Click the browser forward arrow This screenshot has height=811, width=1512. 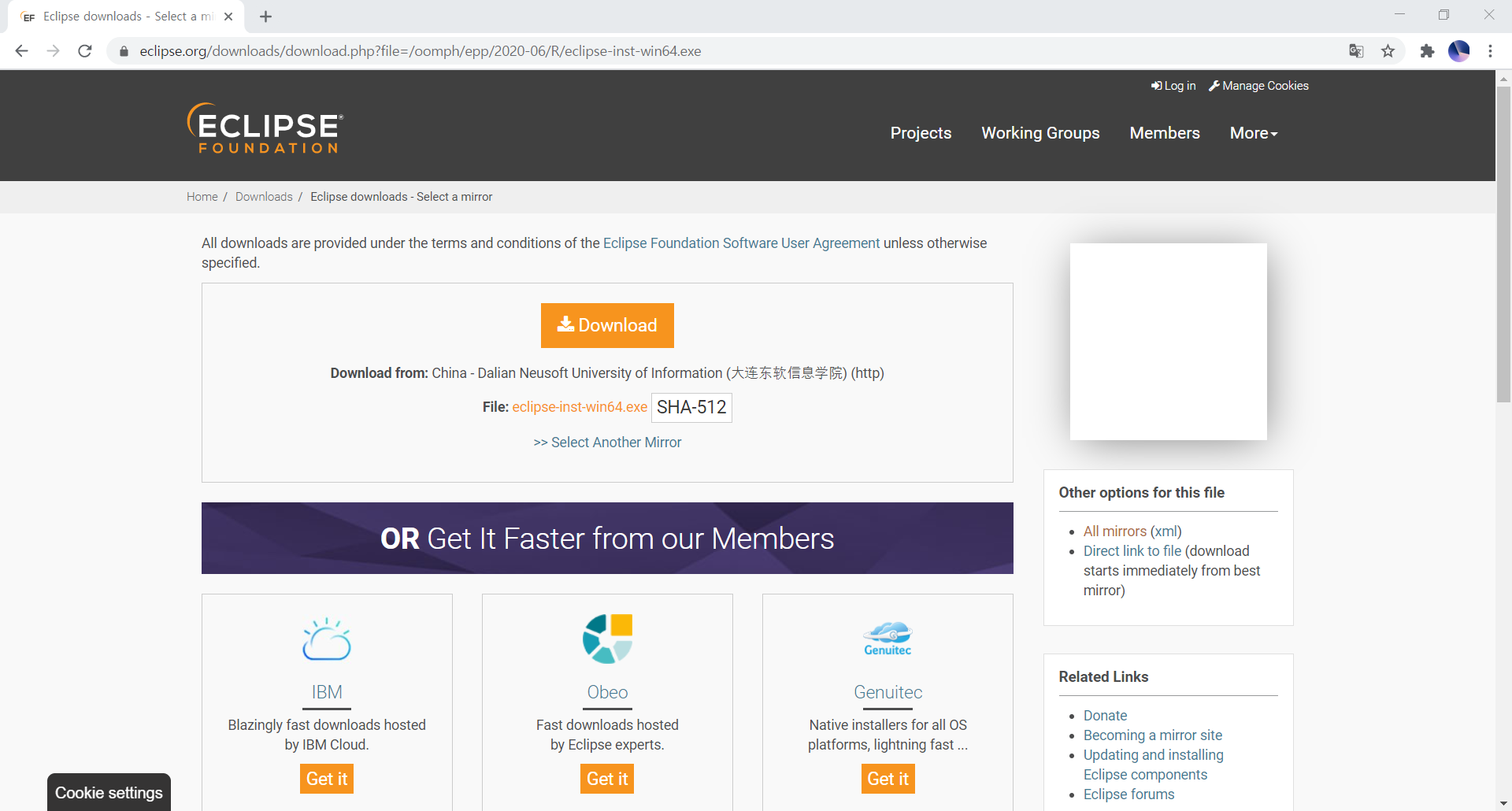53,51
